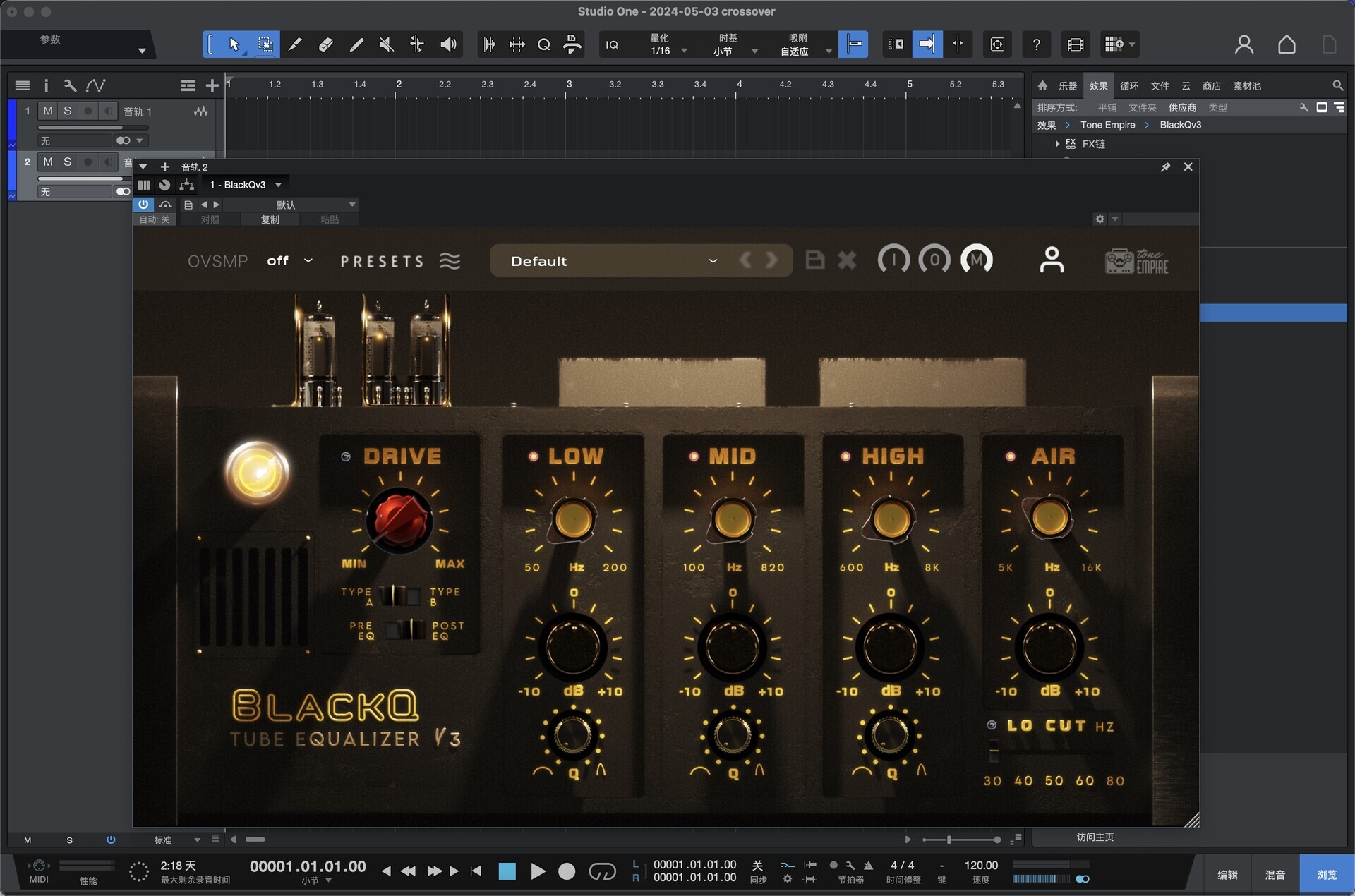This screenshot has width=1355, height=896.
Task: Click the 编辑 button at bottom right
Action: (x=1227, y=875)
